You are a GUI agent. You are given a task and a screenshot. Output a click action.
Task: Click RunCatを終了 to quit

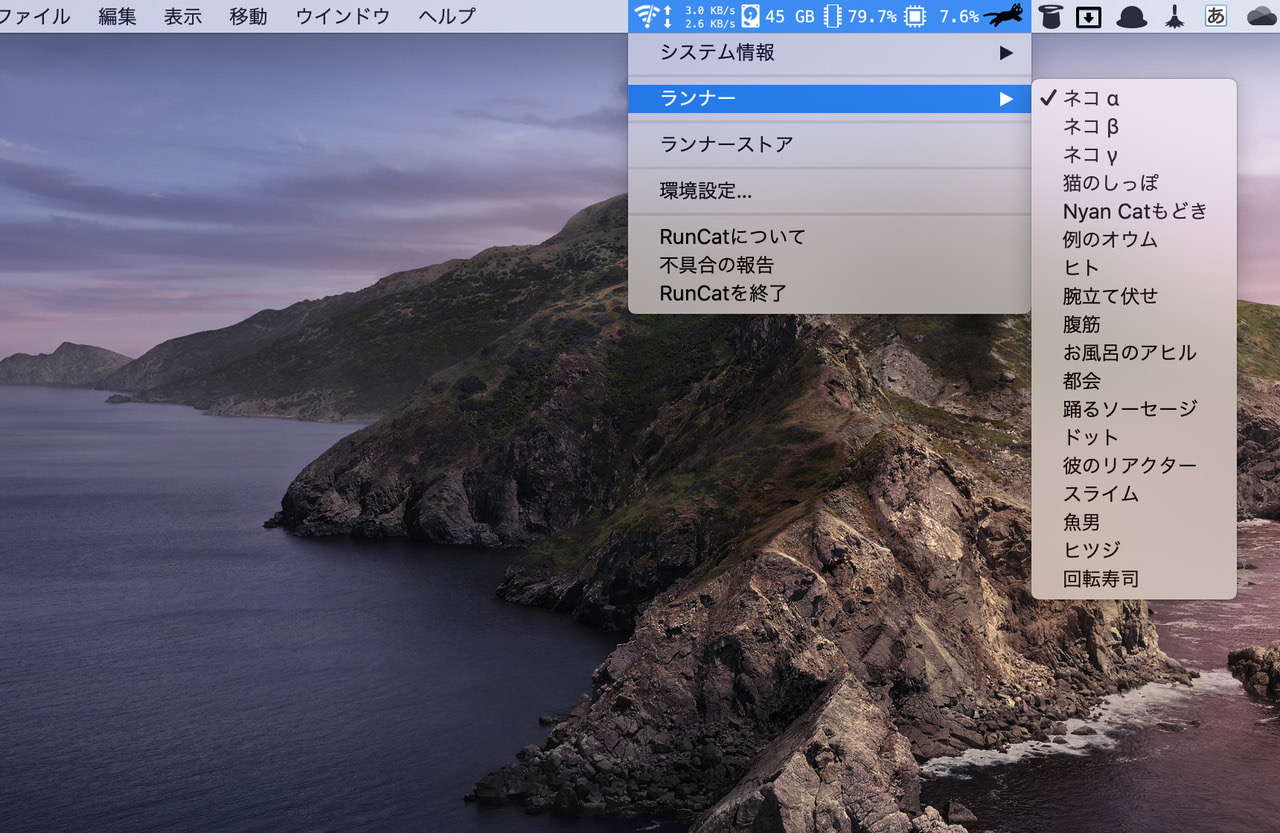click(x=724, y=293)
